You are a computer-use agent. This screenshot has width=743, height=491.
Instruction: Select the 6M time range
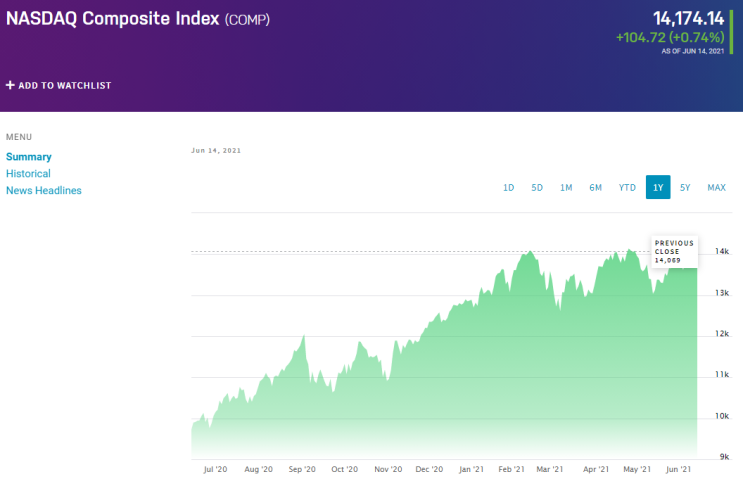pos(595,188)
